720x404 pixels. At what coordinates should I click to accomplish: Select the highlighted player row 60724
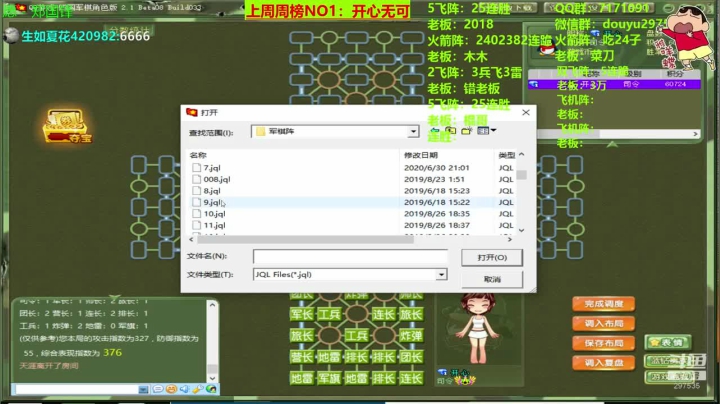pos(614,84)
